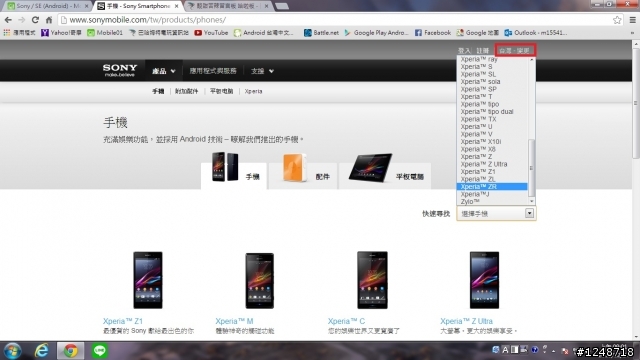
Task: Click the address bar URL
Action: pyautogui.click(x=148, y=20)
